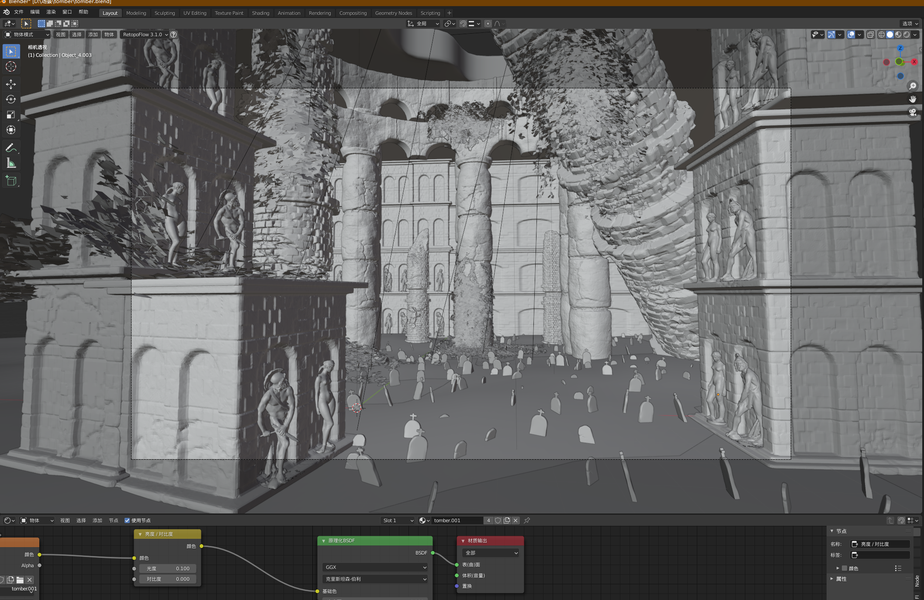Open the GGX distribution dropdown
The image size is (924, 600).
[x=375, y=567]
